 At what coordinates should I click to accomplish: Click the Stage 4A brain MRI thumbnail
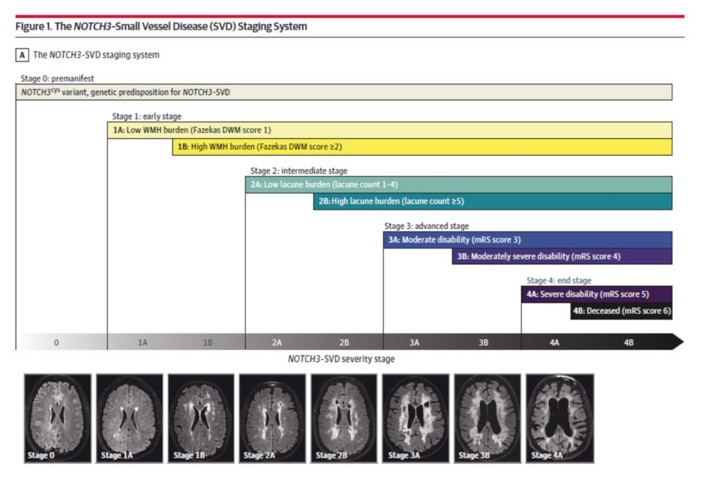[560, 418]
